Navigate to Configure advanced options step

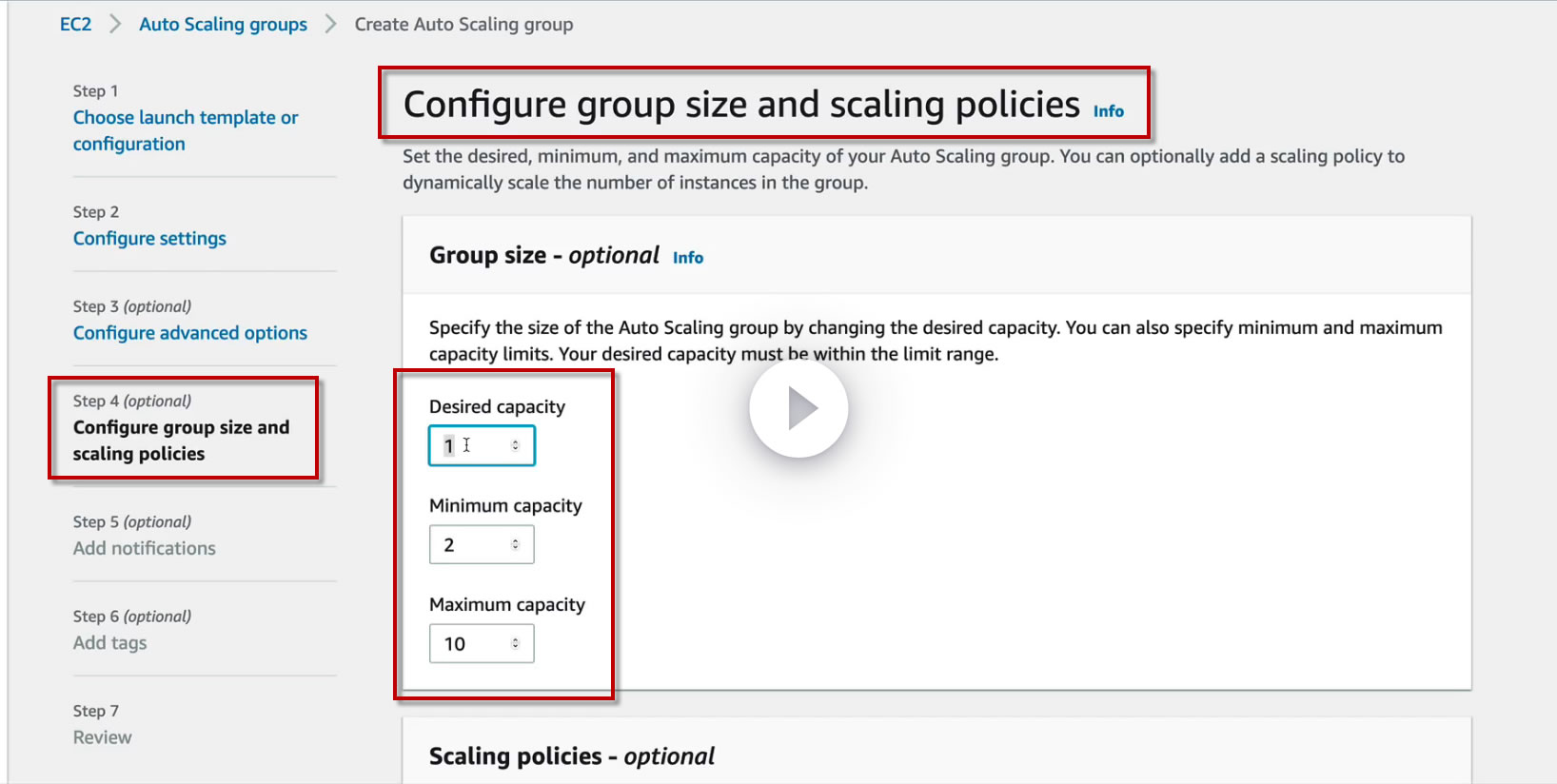[x=190, y=333]
